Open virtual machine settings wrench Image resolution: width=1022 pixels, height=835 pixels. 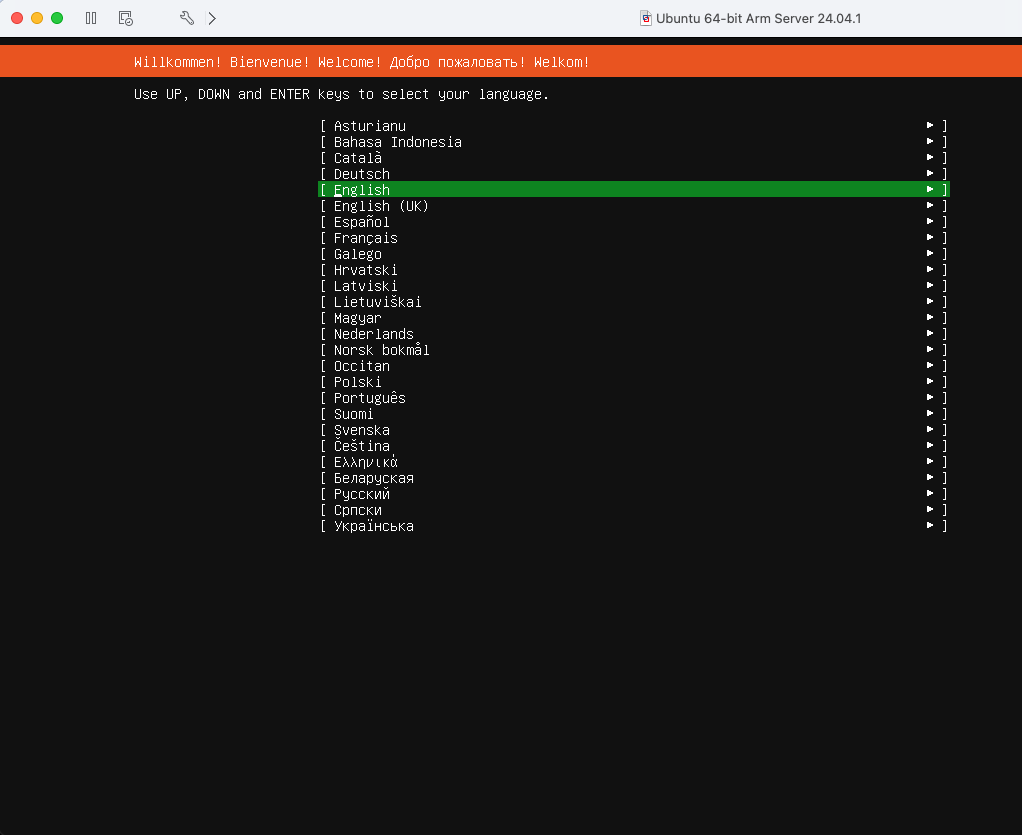pyautogui.click(x=187, y=18)
